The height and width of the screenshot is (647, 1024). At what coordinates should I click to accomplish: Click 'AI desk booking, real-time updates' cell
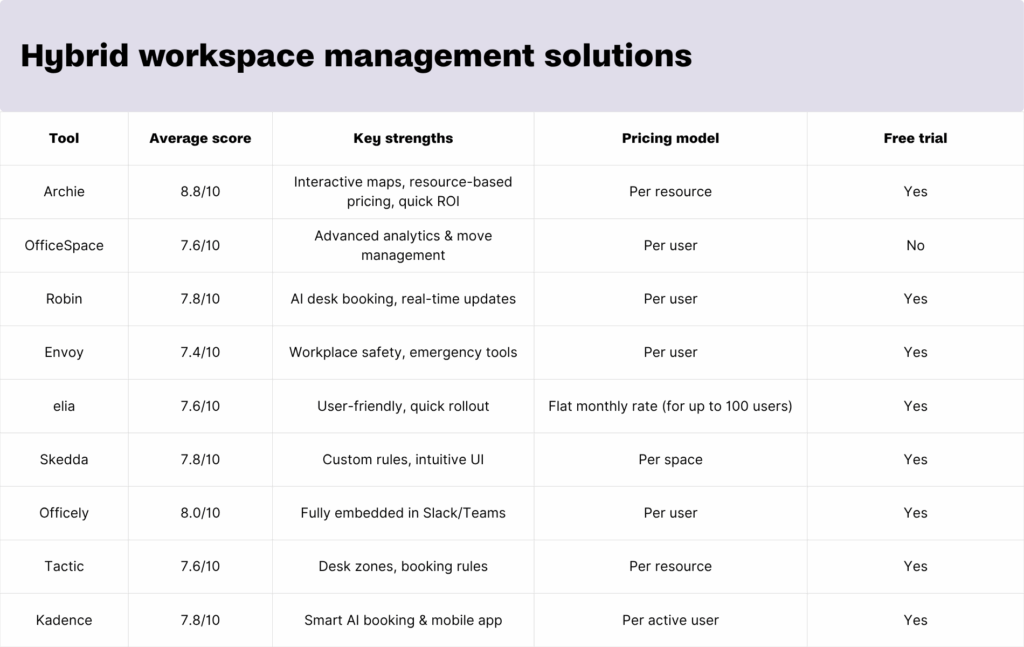click(403, 299)
